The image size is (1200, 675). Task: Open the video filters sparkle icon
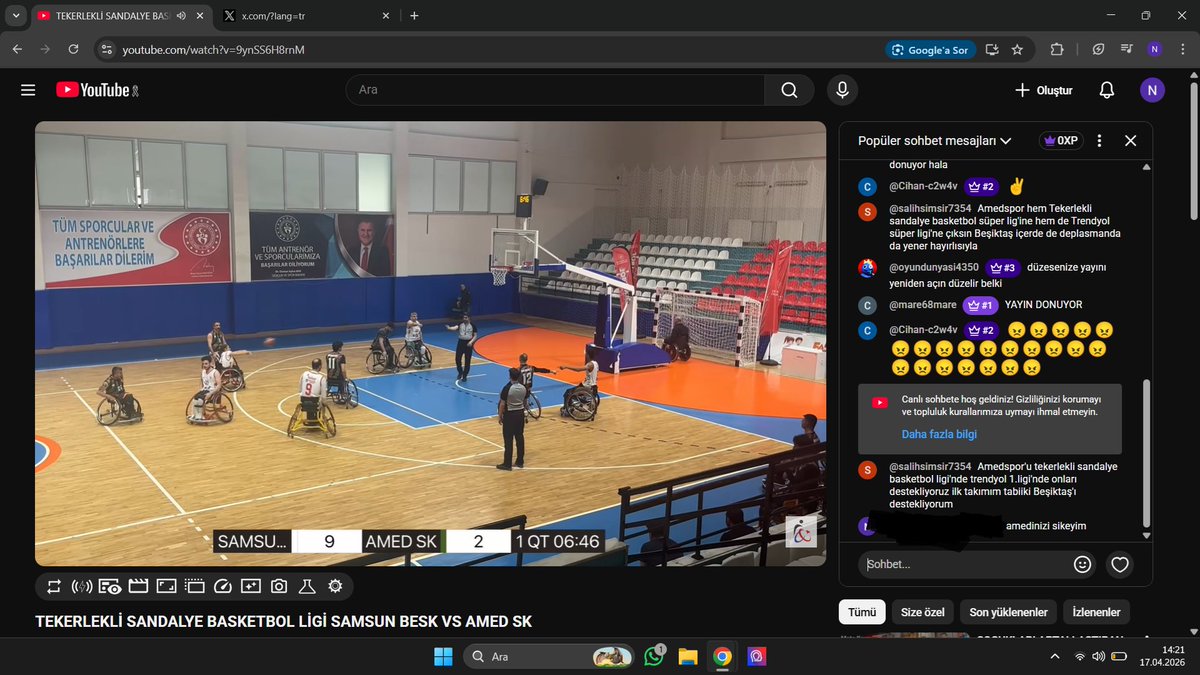250,586
